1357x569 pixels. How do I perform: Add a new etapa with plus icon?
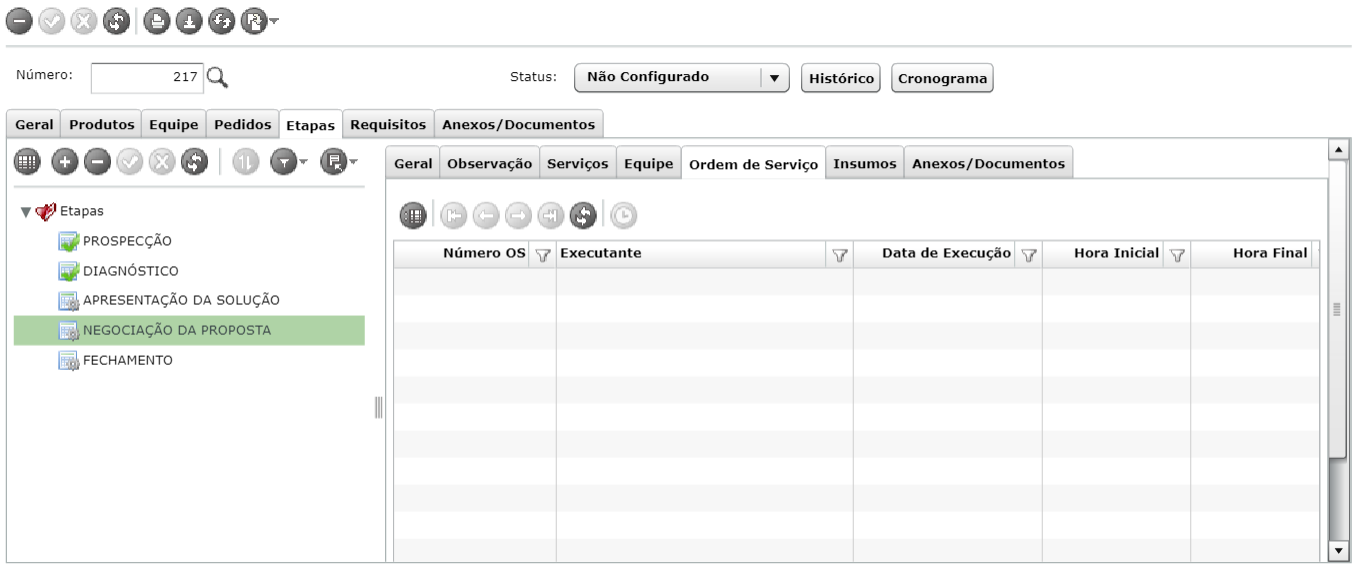pyautogui.click(x=64, y=162)
